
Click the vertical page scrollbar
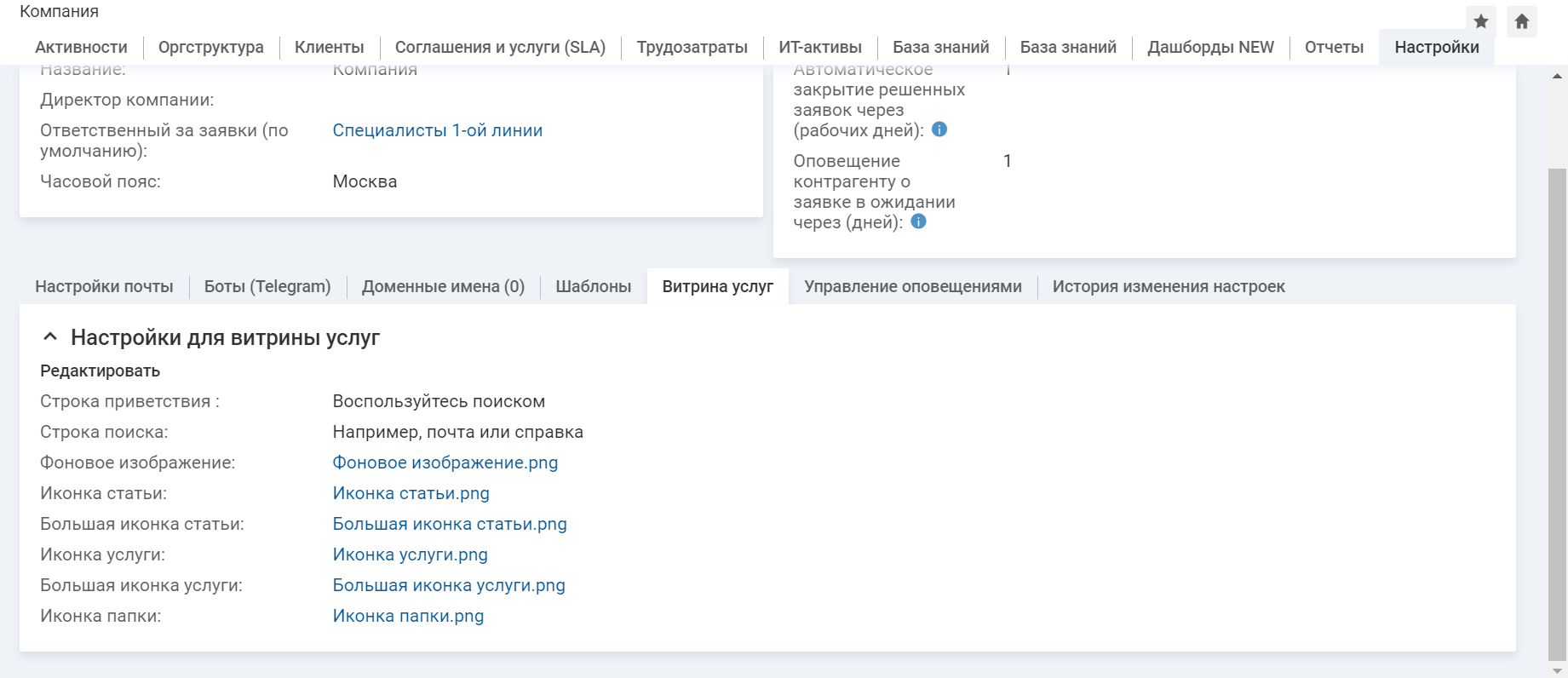coord(1557,409)
